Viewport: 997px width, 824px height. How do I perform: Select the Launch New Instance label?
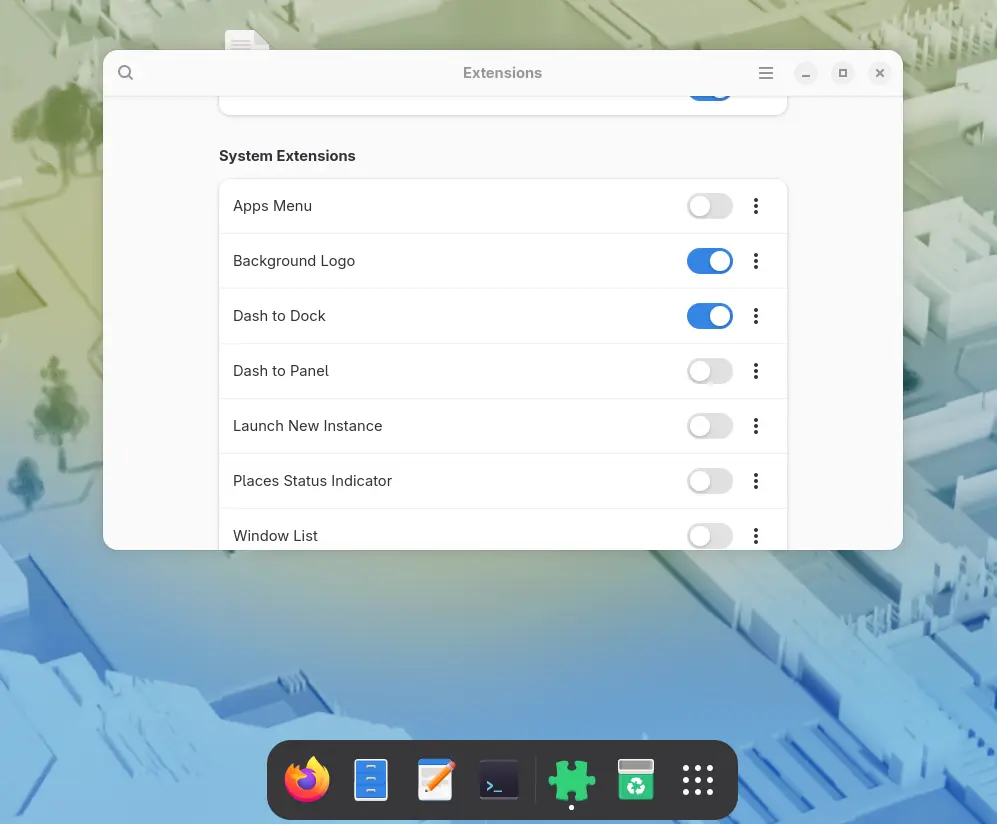pyautogui.click(x=307, y=426)
